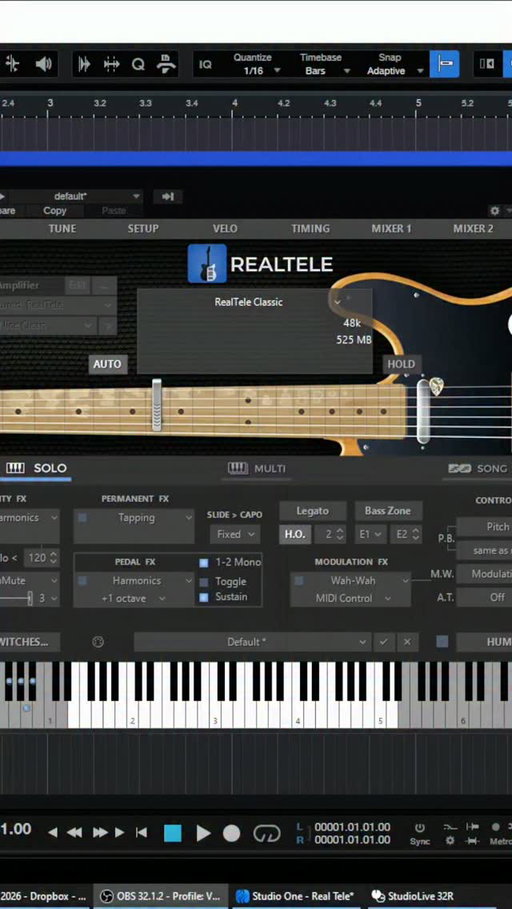Click the speaker audition icon in toolbar
The width and height of the screenshot is (512, 909).
click(x=43, y=64)
